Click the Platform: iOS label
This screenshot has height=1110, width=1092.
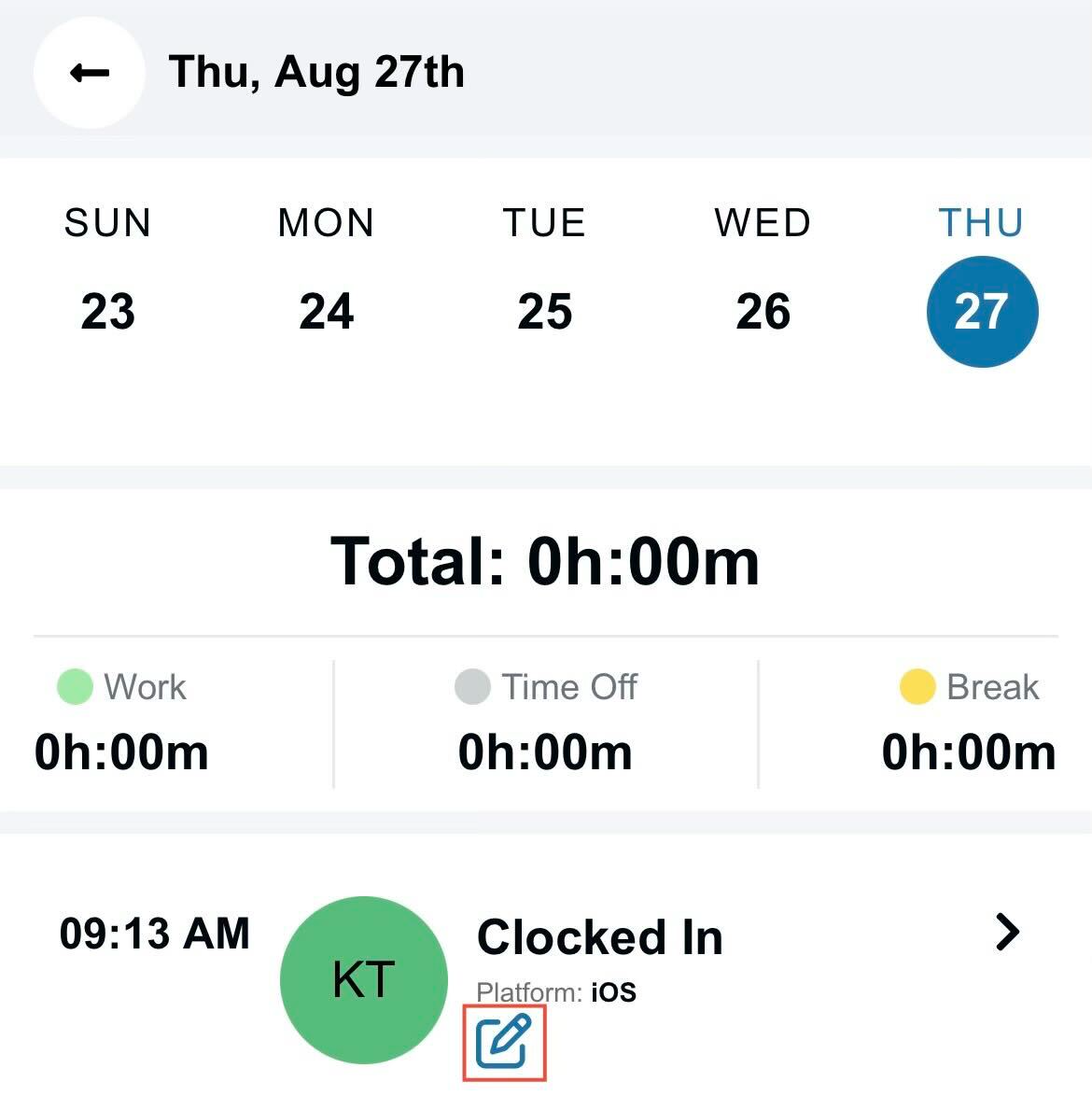pos(556,992)
